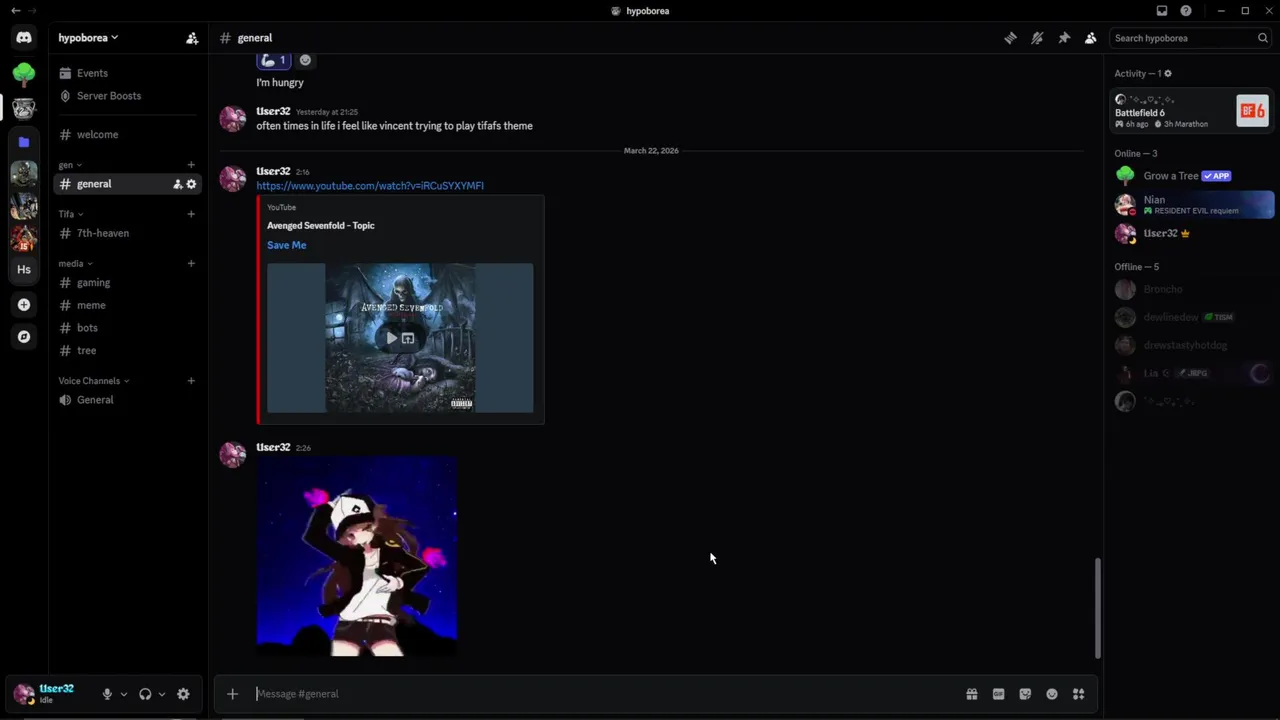Open Save Me video title link

point(286,245)
